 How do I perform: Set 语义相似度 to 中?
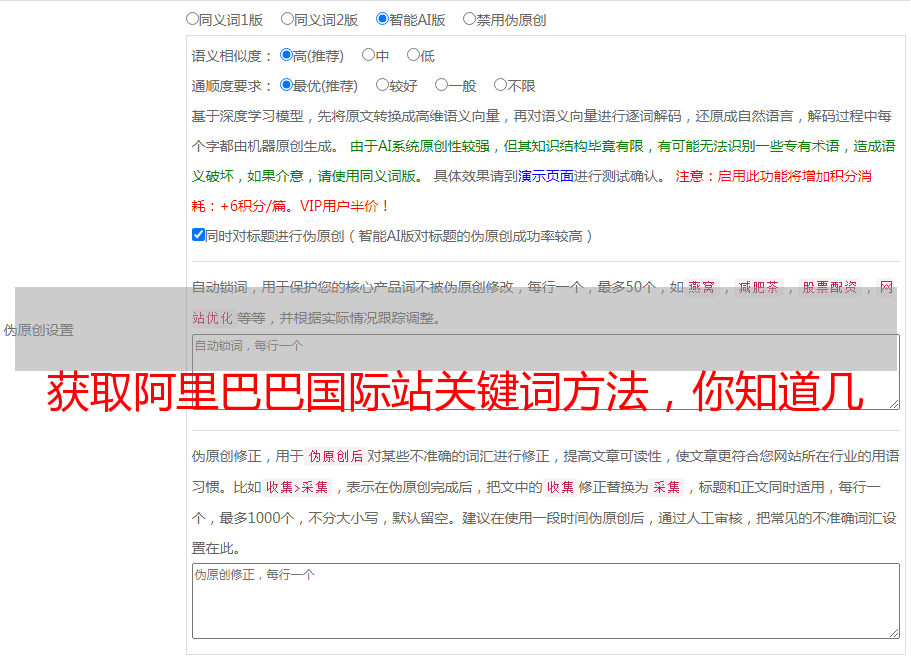point(368,55)
